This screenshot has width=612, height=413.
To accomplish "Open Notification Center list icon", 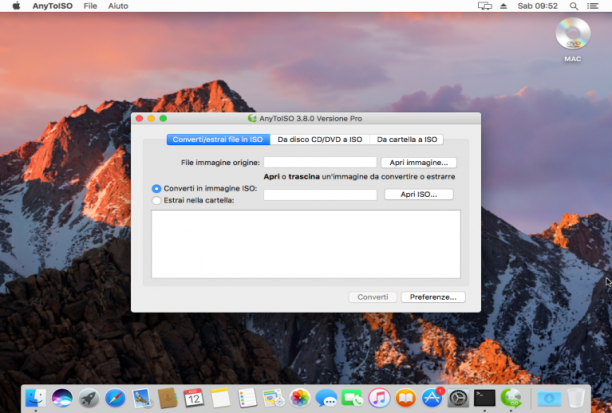I will 593,6.
